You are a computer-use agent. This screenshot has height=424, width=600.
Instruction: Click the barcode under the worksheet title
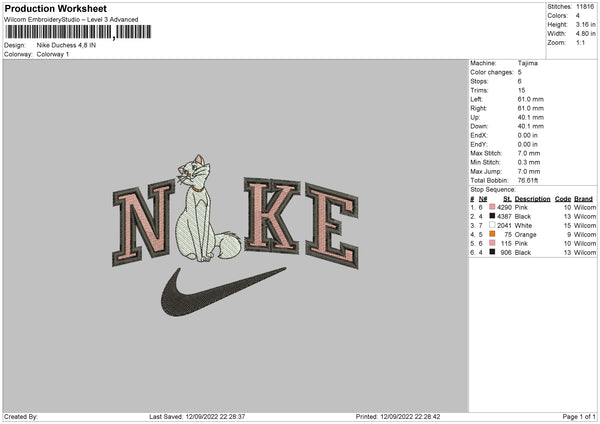78,32
